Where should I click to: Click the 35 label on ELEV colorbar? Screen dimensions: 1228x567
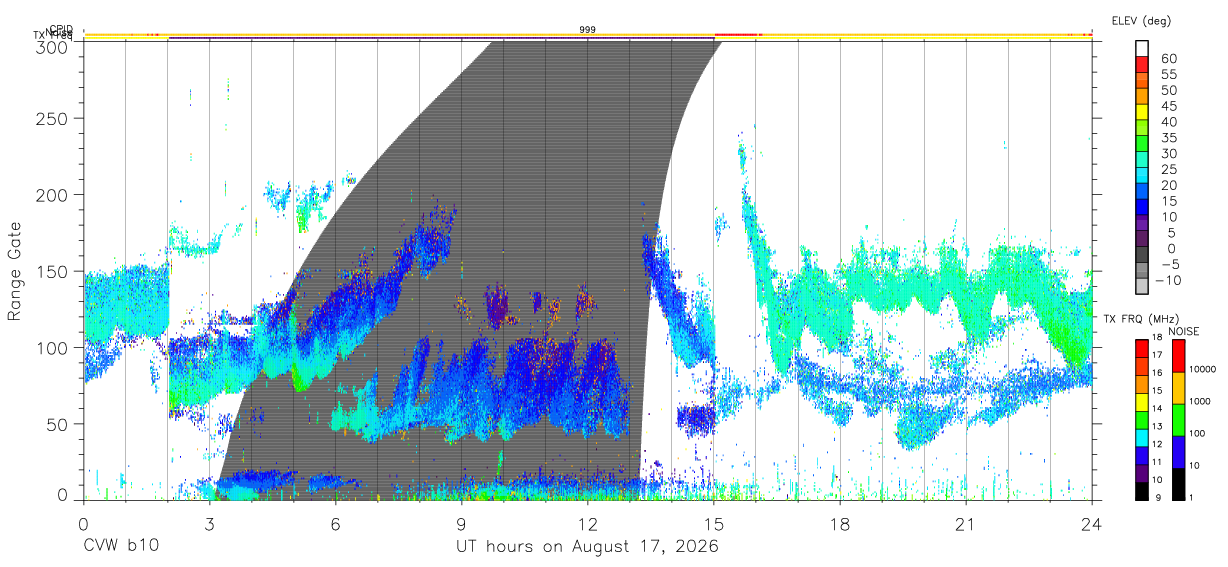pos(1169,138)
